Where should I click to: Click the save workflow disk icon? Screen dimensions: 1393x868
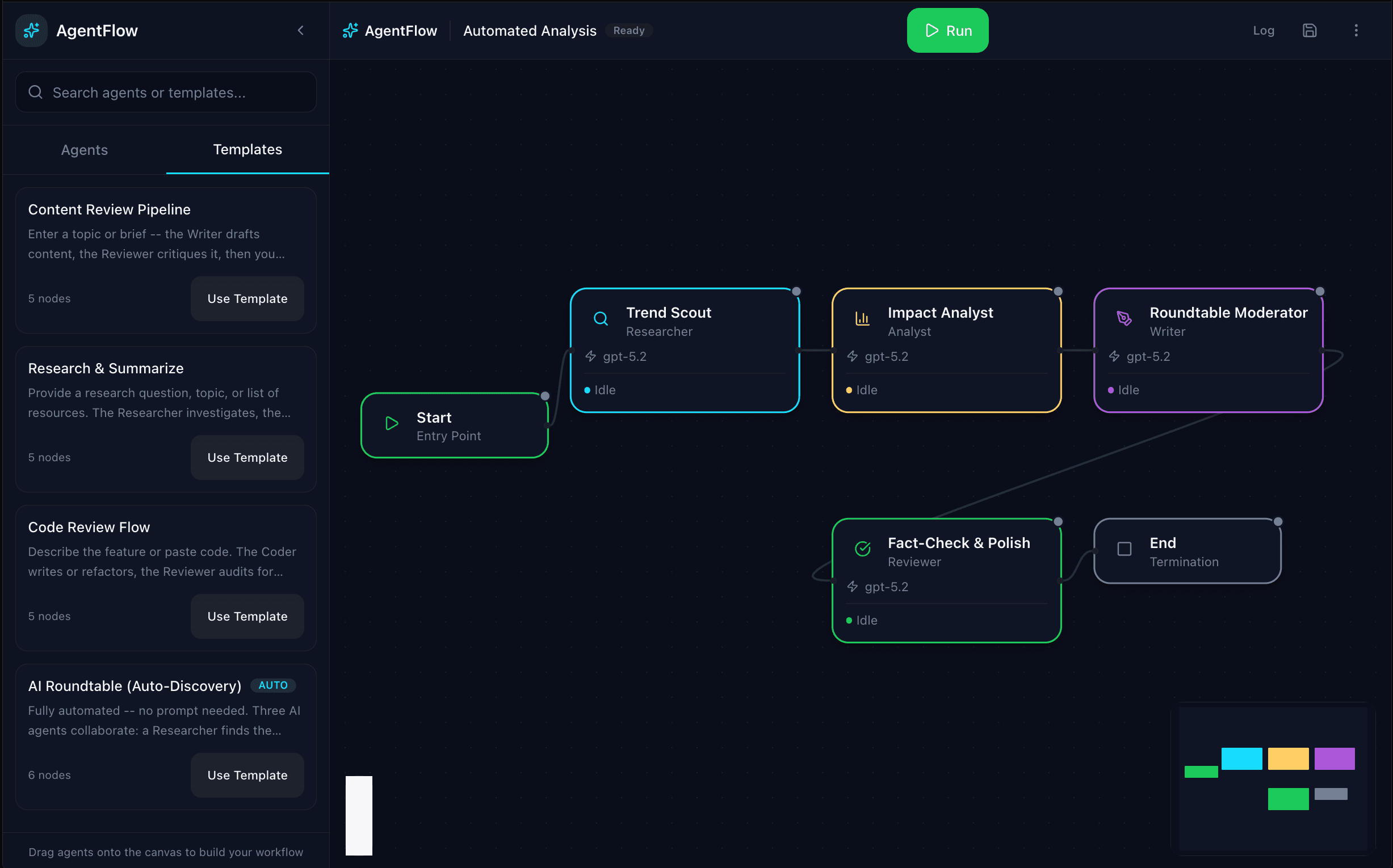1310,31
